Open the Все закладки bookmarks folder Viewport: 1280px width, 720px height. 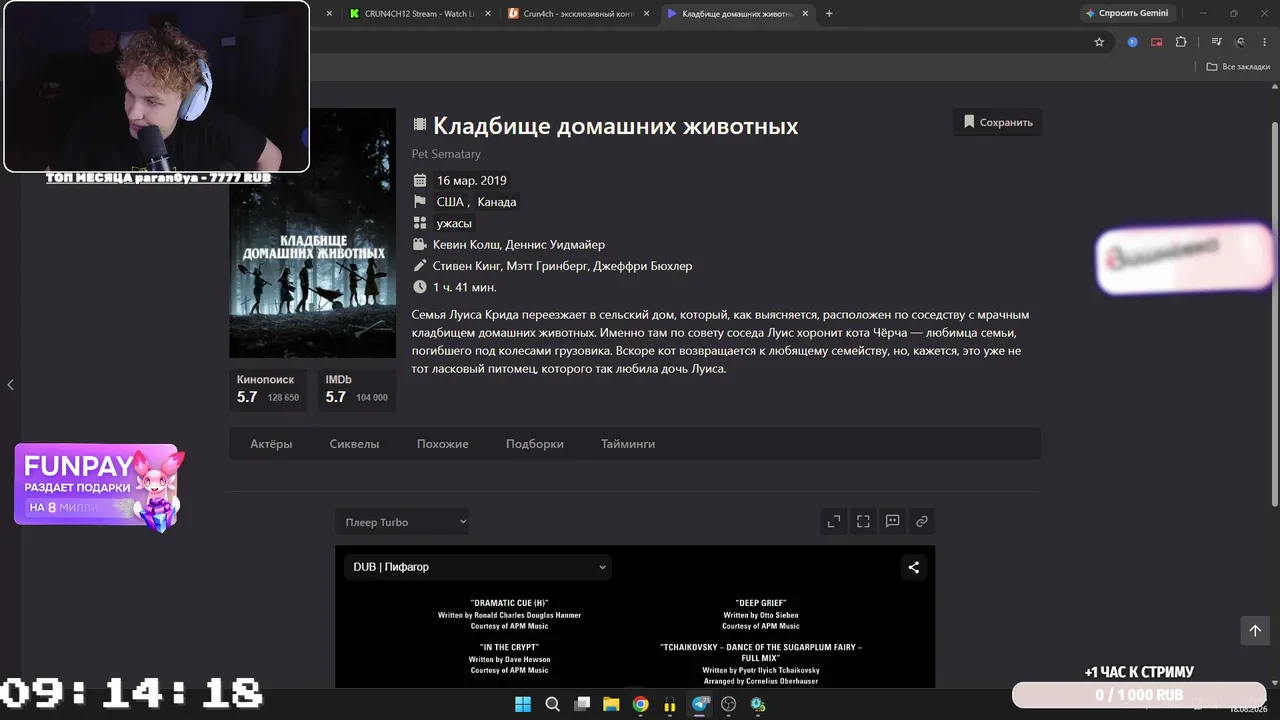pos(1238,67)
